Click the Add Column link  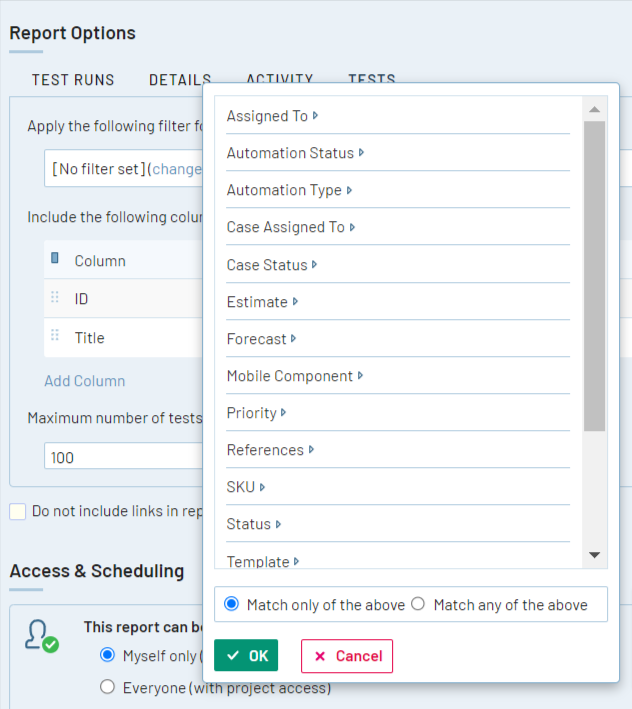[85, 381]
